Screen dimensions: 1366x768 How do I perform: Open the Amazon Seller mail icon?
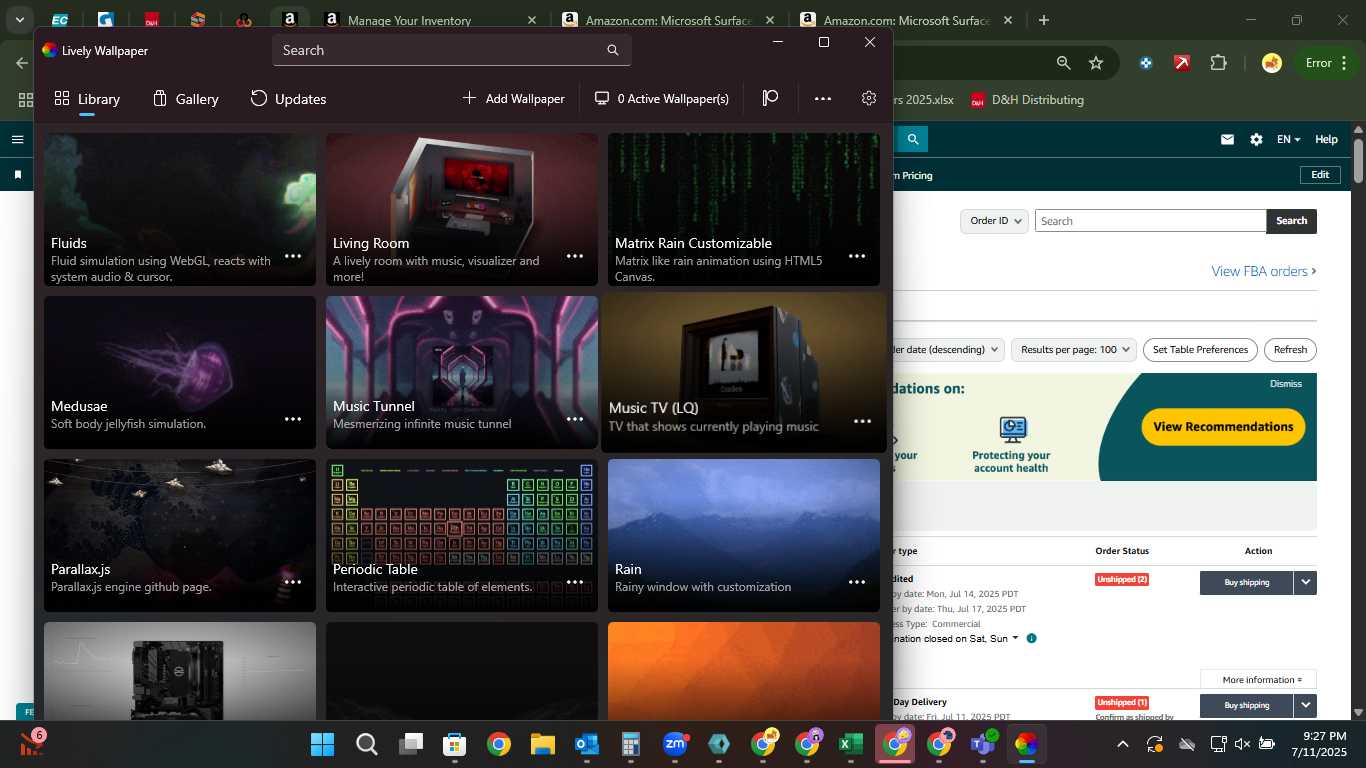pyautogui.click(x=1227, y=140)
